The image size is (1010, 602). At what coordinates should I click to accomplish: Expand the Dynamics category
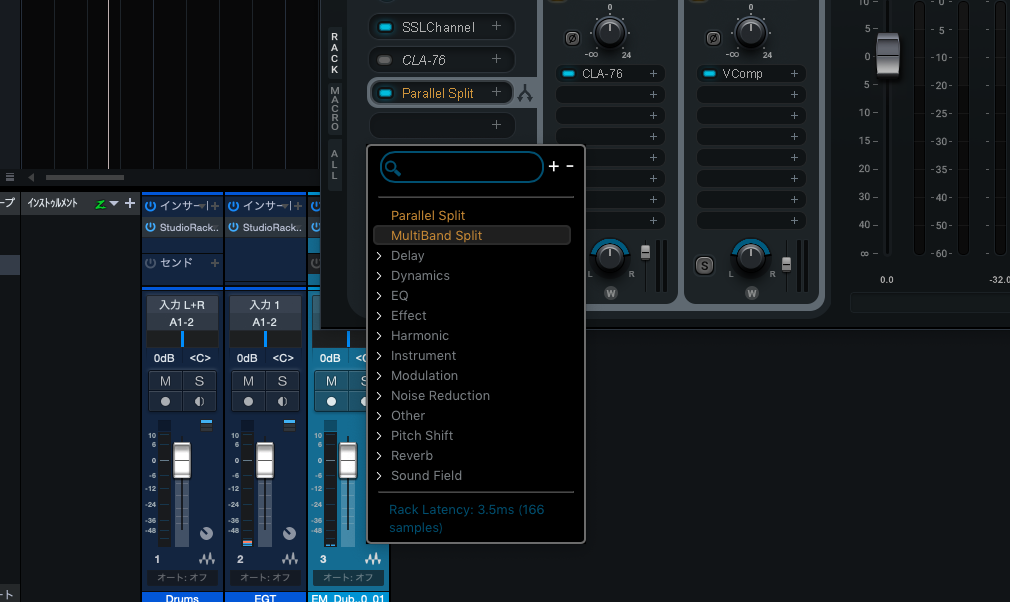tap(379, 276)
